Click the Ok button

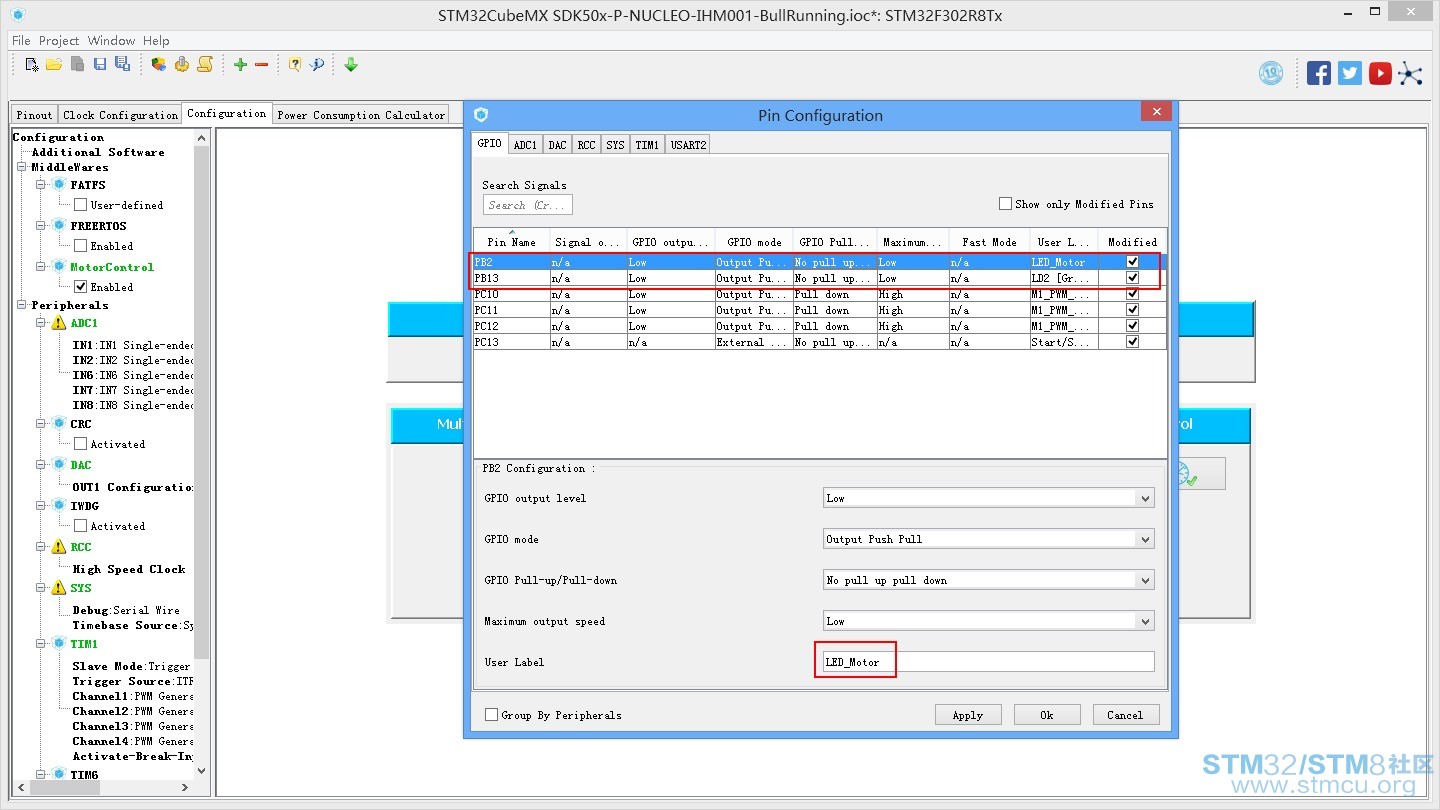tap(1047, 715)
